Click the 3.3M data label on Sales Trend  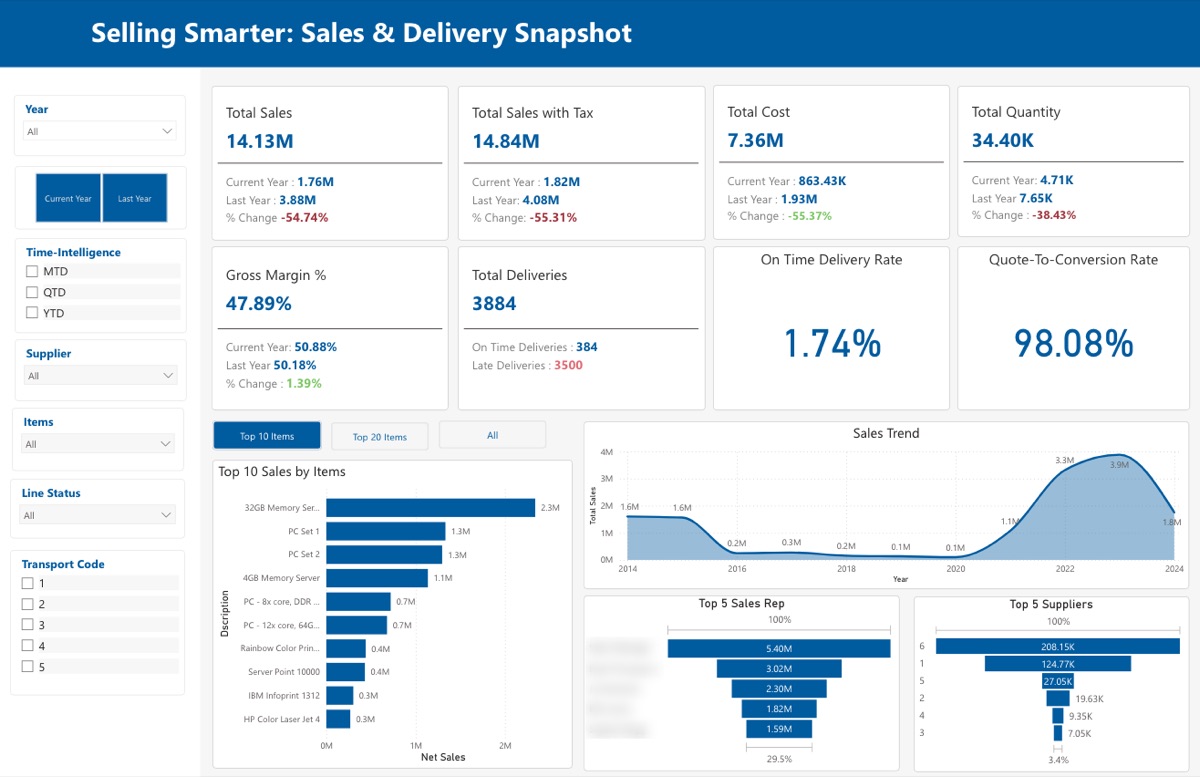click(1065, 460)
